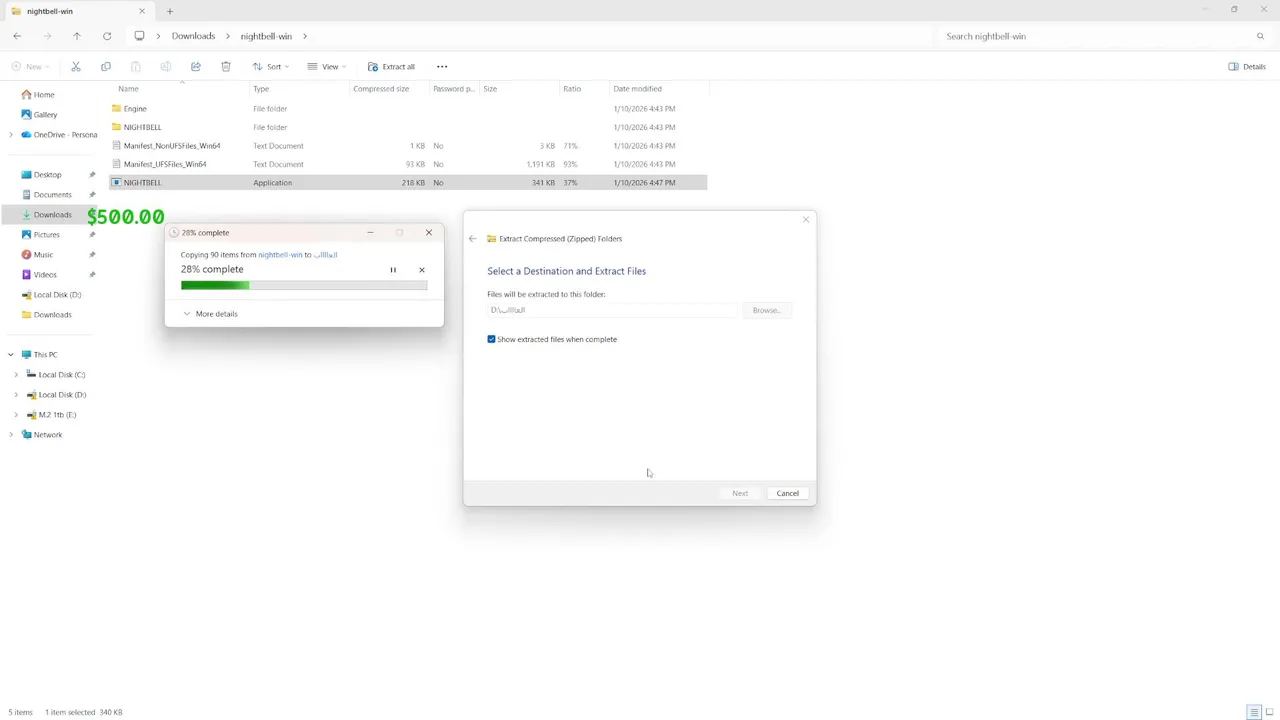Click the Share icon in the toolbar

(x=196, y=67)
